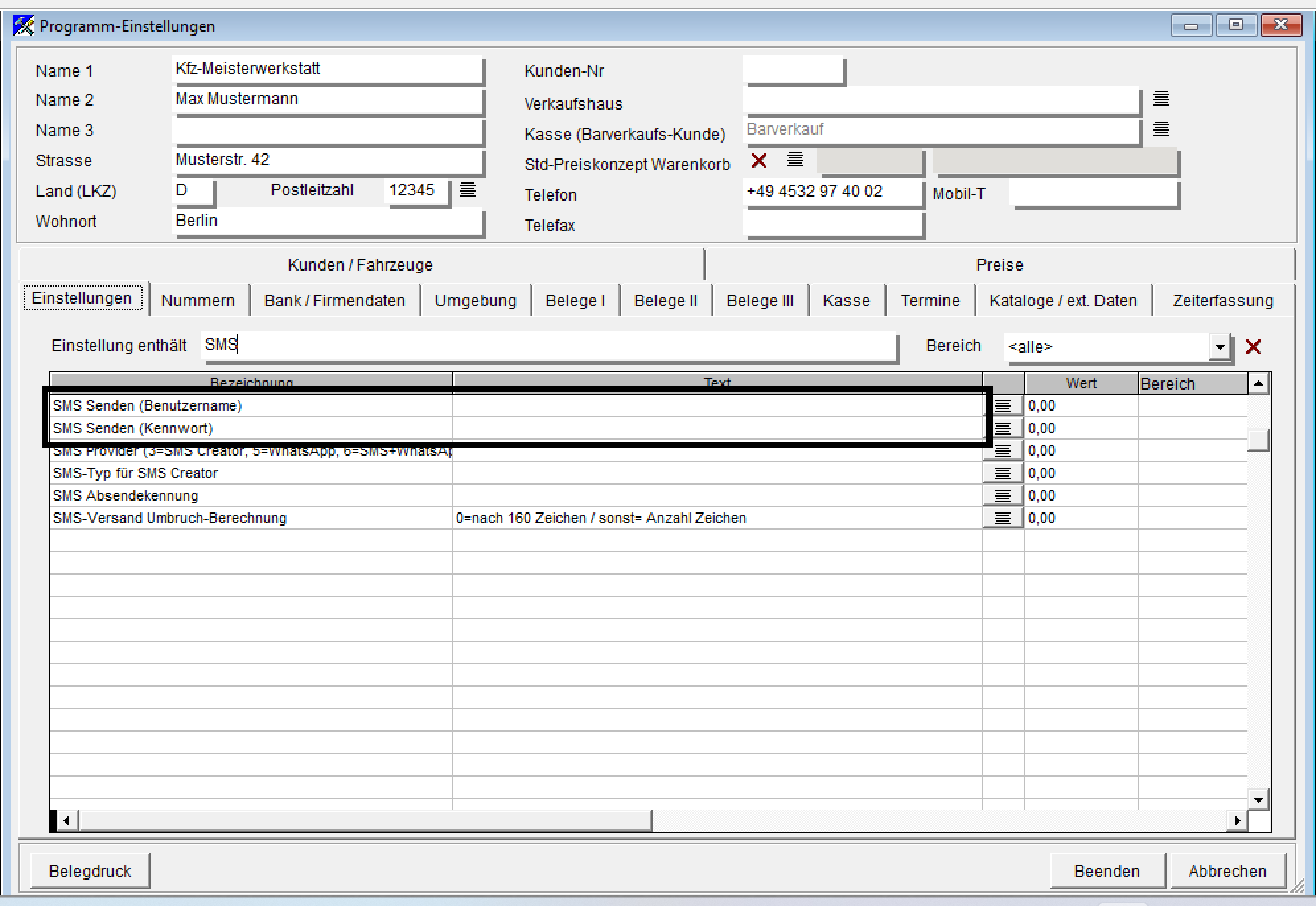Open the Std-Preiskonzept Warenkorb list icon
Viewport: 1316px width, 906px height.
[x=795, y=160]
